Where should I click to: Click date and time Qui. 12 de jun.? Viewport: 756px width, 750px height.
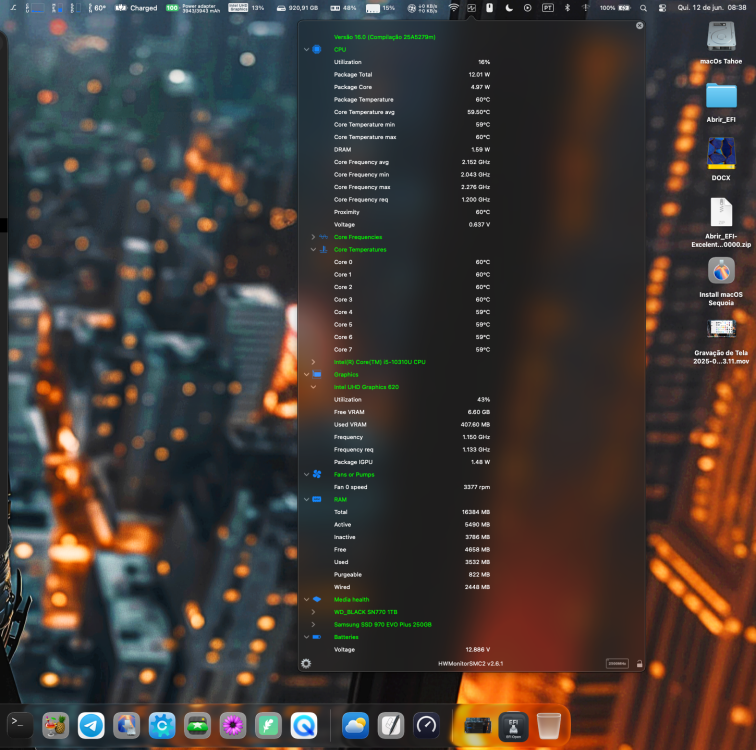[x=712, y=8]
